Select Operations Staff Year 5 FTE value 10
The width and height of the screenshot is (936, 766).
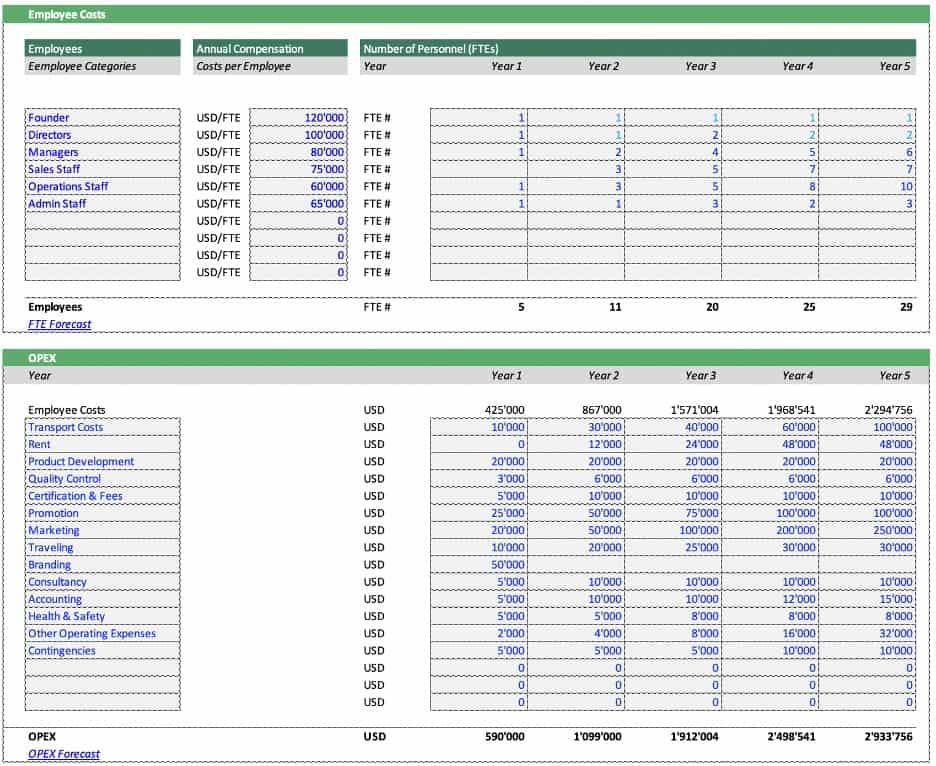pyautogui.click(x=867, y=186)
